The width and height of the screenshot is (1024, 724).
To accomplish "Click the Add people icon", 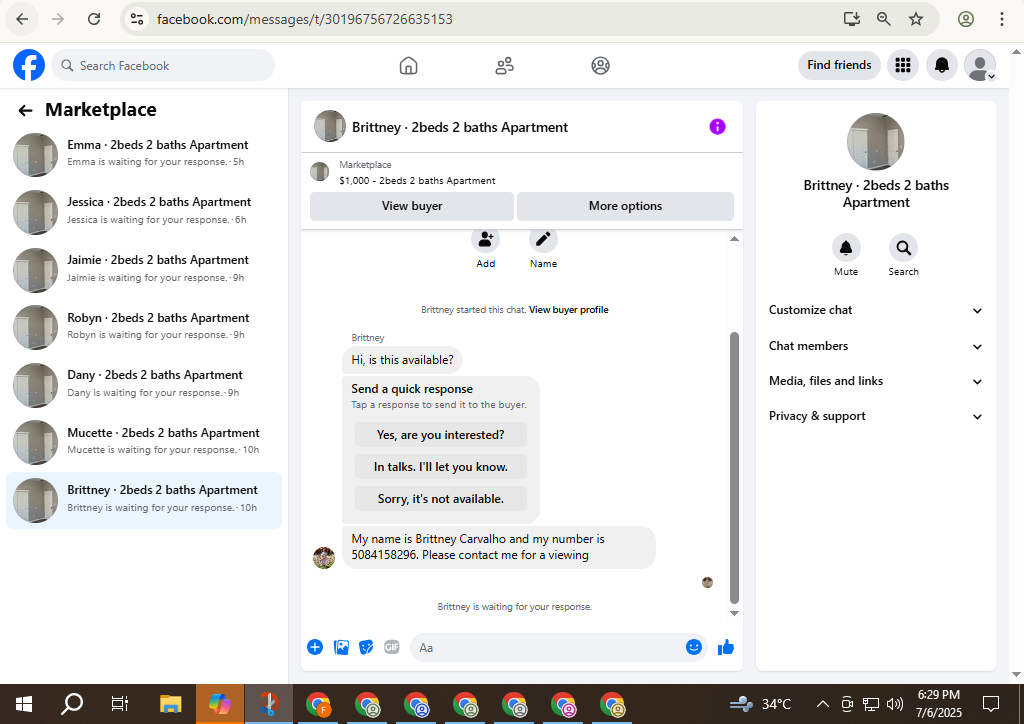I will click(x=485, y=240).
